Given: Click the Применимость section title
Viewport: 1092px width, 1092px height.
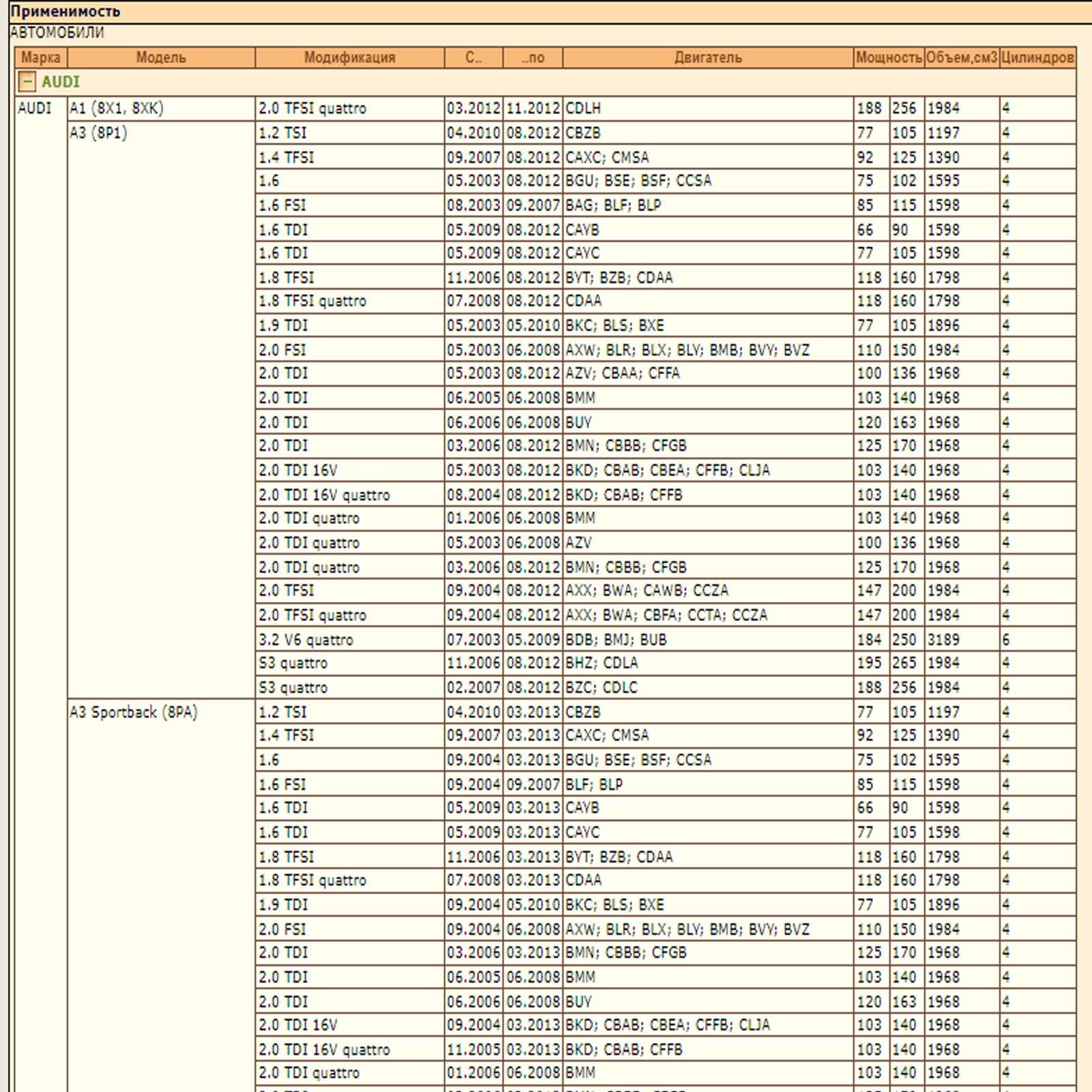Looking at the screenshot, I should pyautogui.click(x=66, y=12).
